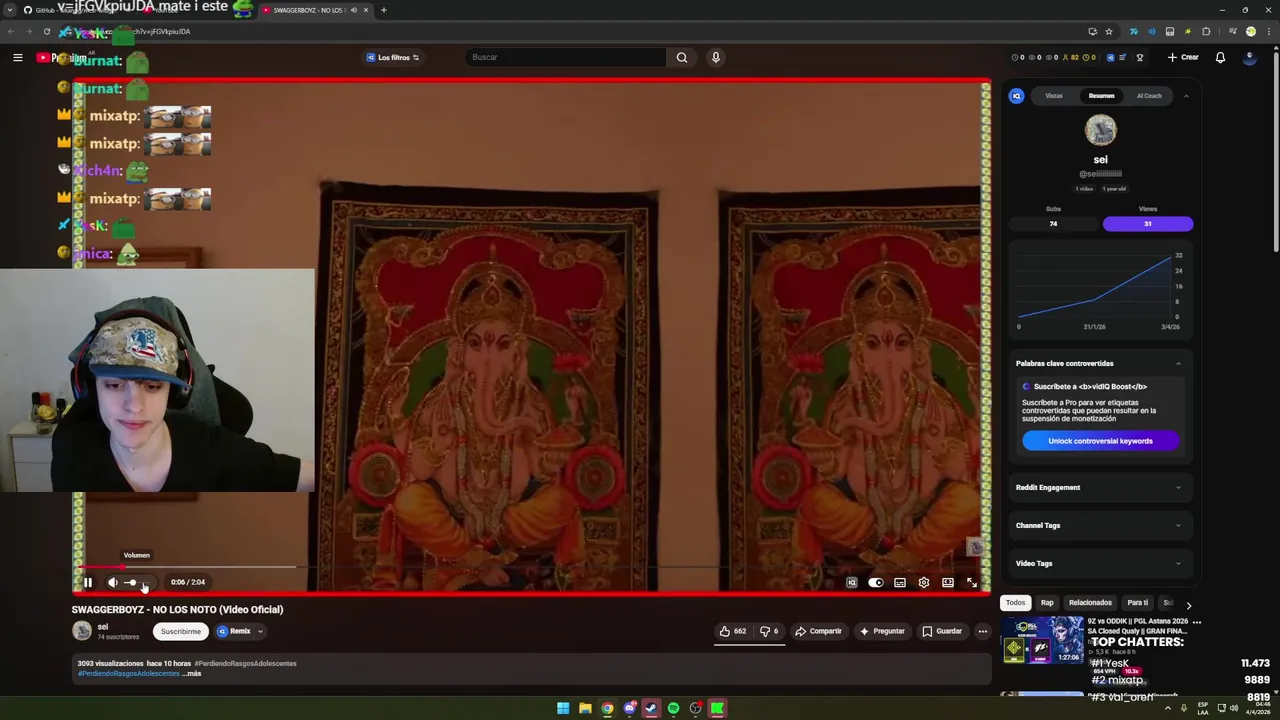Click the #PerdiendoRasgosAdolescentes blue hashtag link
The width and height of the screenshot is (1280, 720).
pyautogui.click(x=128, y=674)
